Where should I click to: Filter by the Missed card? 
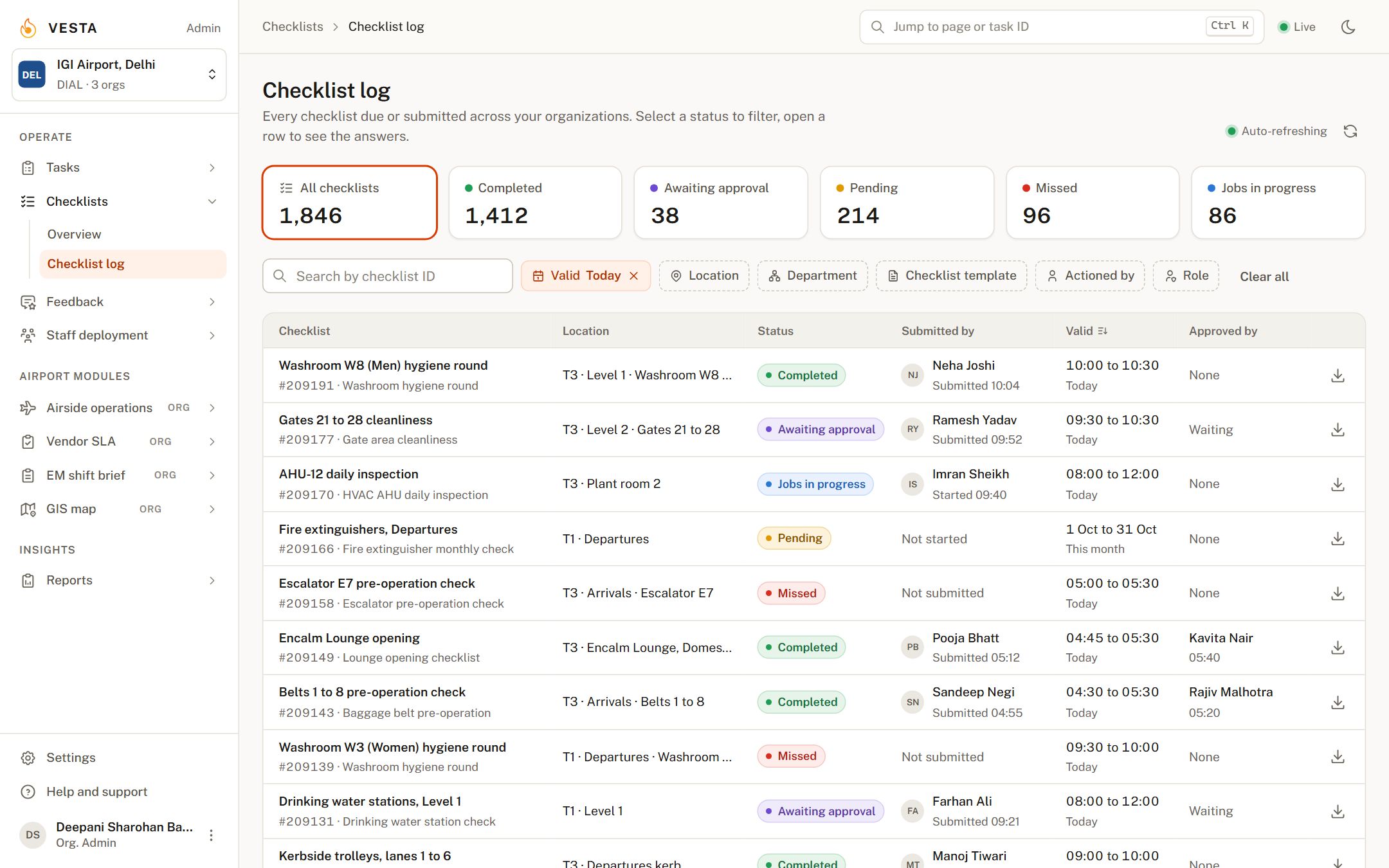pos(1093,203)
